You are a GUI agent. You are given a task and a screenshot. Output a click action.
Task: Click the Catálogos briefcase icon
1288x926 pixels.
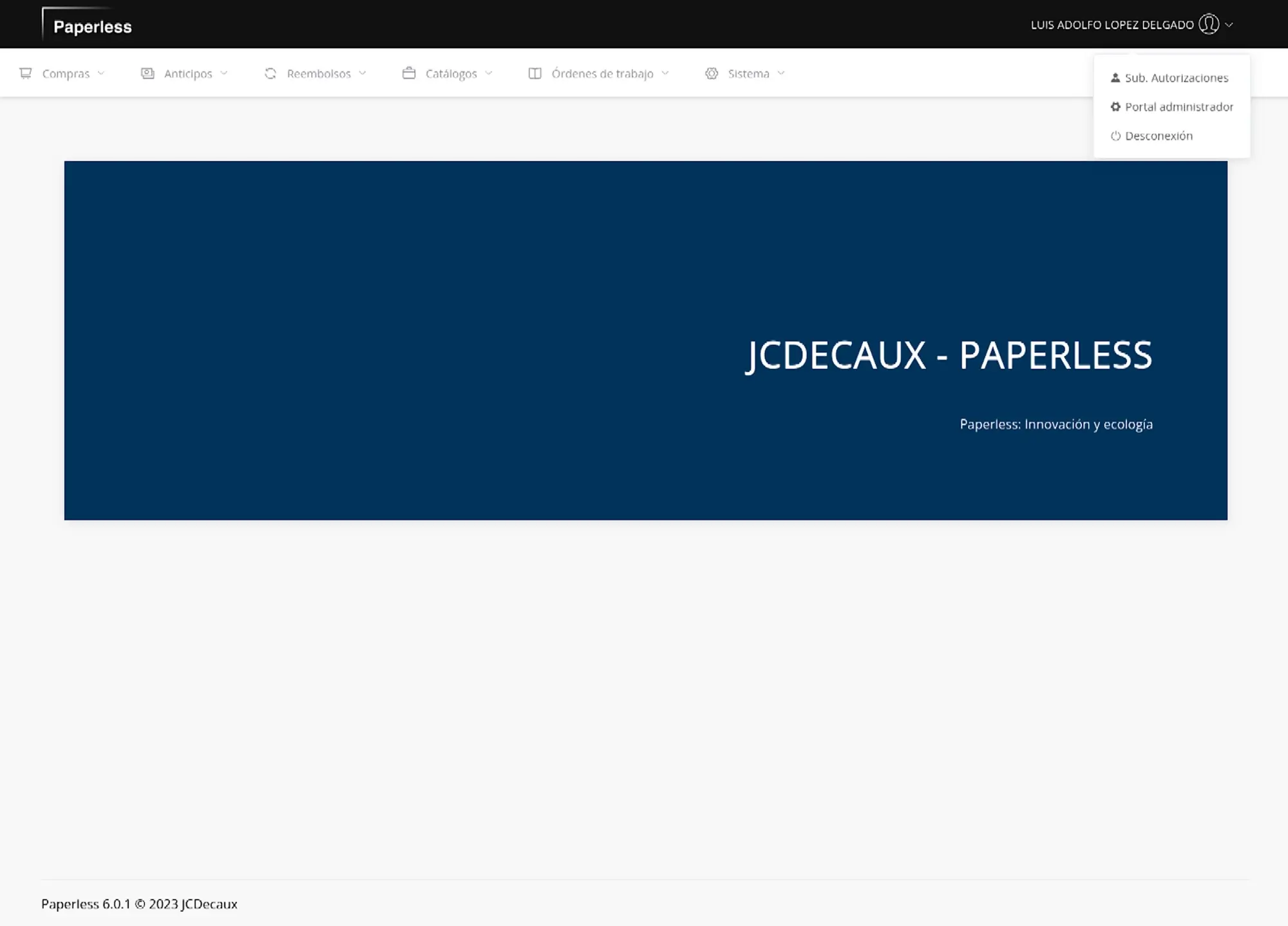[410, 73]
